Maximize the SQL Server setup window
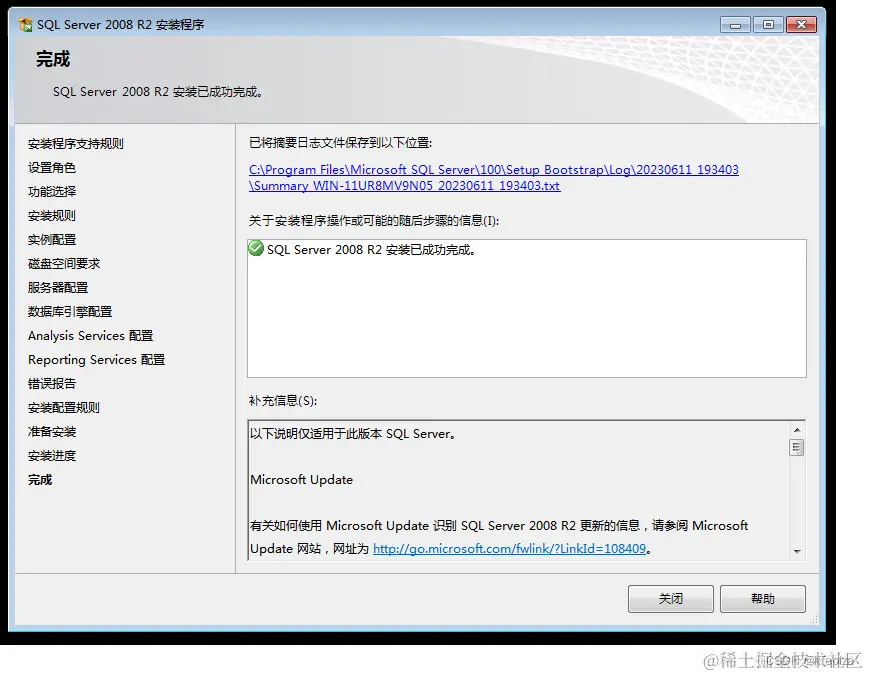This screenshot has width=869, height=677. (768, 25)
